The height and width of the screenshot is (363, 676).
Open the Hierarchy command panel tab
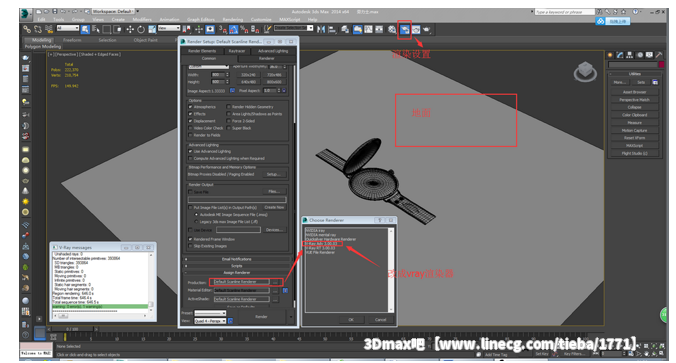click(x=630, y=55)
